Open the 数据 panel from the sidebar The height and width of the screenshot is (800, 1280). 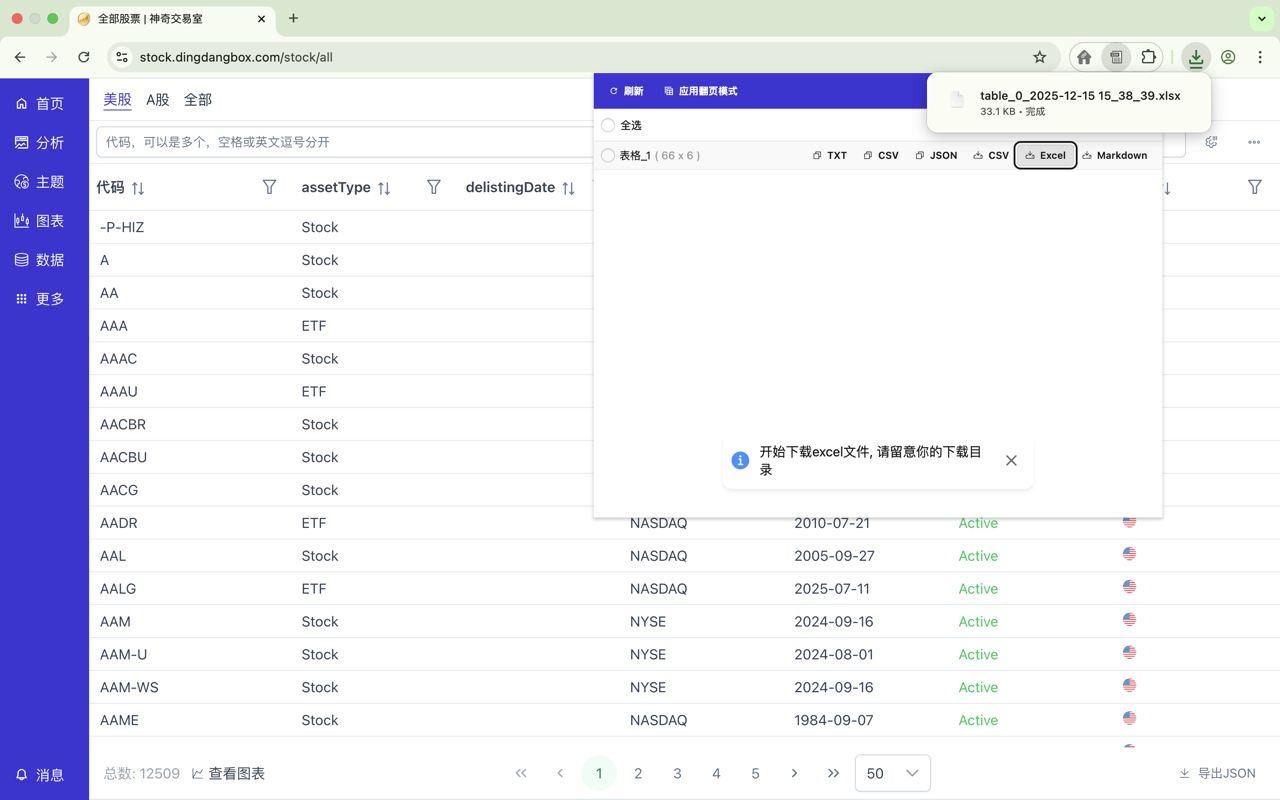[40, 259]
